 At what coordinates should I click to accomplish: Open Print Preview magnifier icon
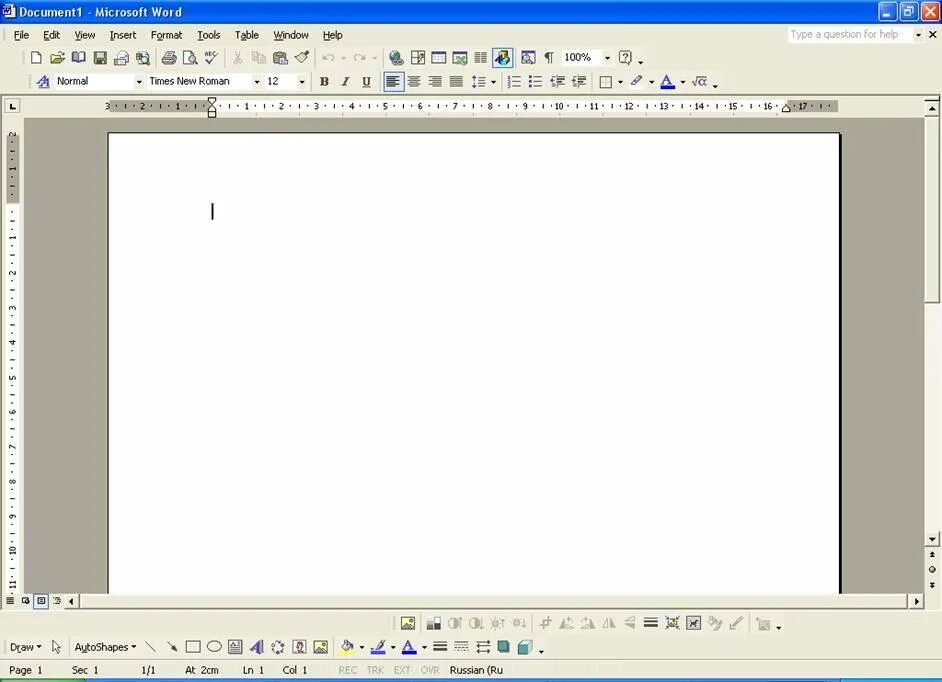[x=190, y=58]
